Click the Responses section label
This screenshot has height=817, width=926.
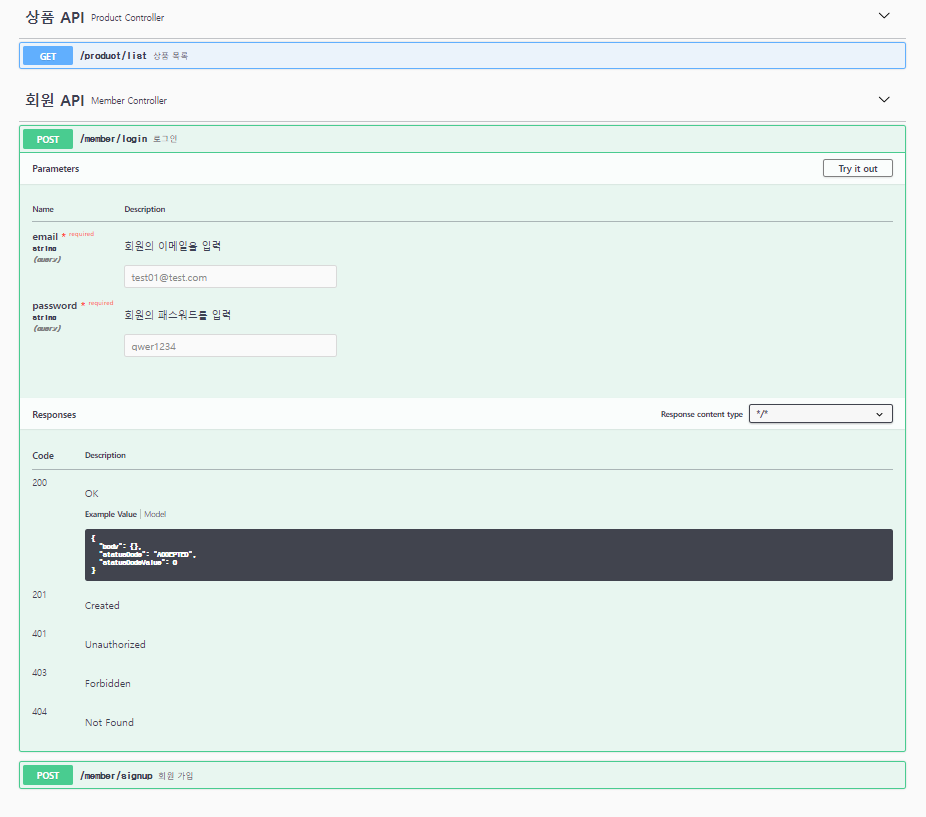54,415
